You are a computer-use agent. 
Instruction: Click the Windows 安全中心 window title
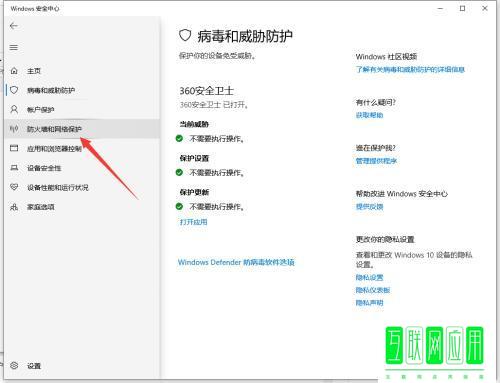tap(35, 9)
